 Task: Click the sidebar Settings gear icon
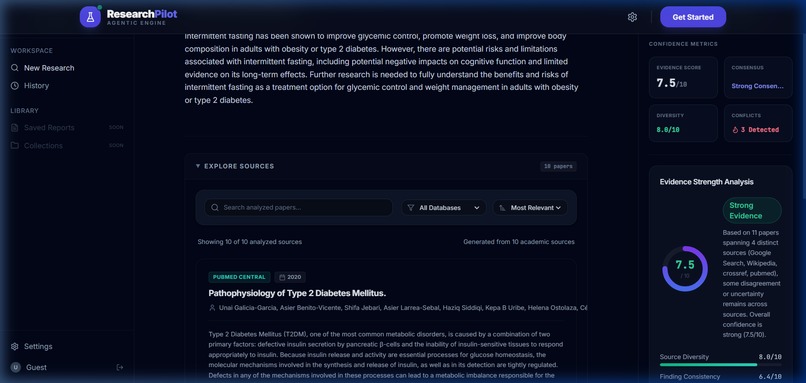[x=15, y=346]
